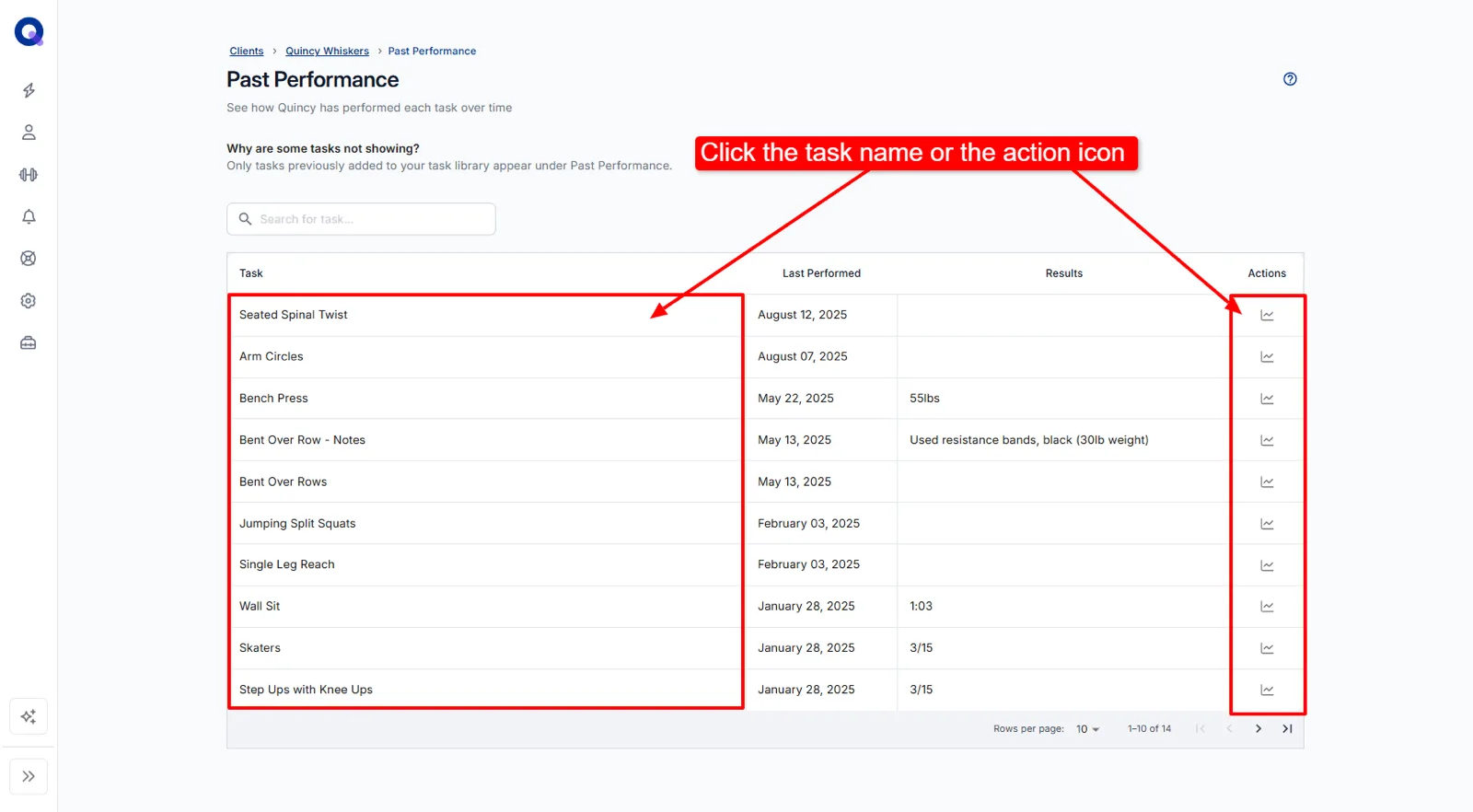The image size is (1473, 812).
Task: Open Rows per page dropdown
Action: [1087, 728]
